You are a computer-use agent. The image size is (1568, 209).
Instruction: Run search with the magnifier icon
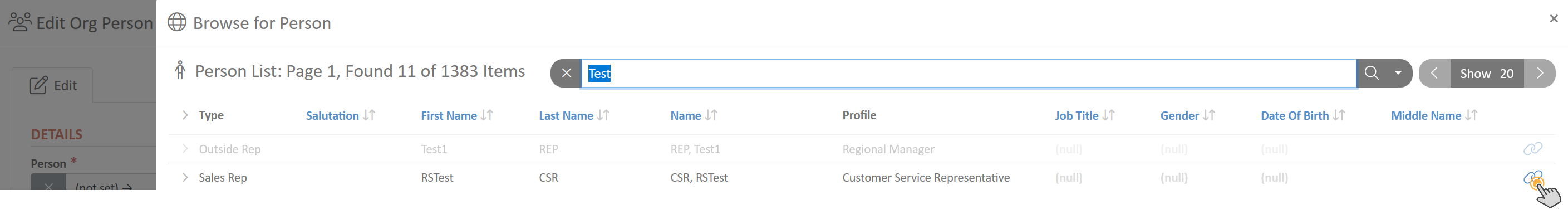(x=1372, y=73)
